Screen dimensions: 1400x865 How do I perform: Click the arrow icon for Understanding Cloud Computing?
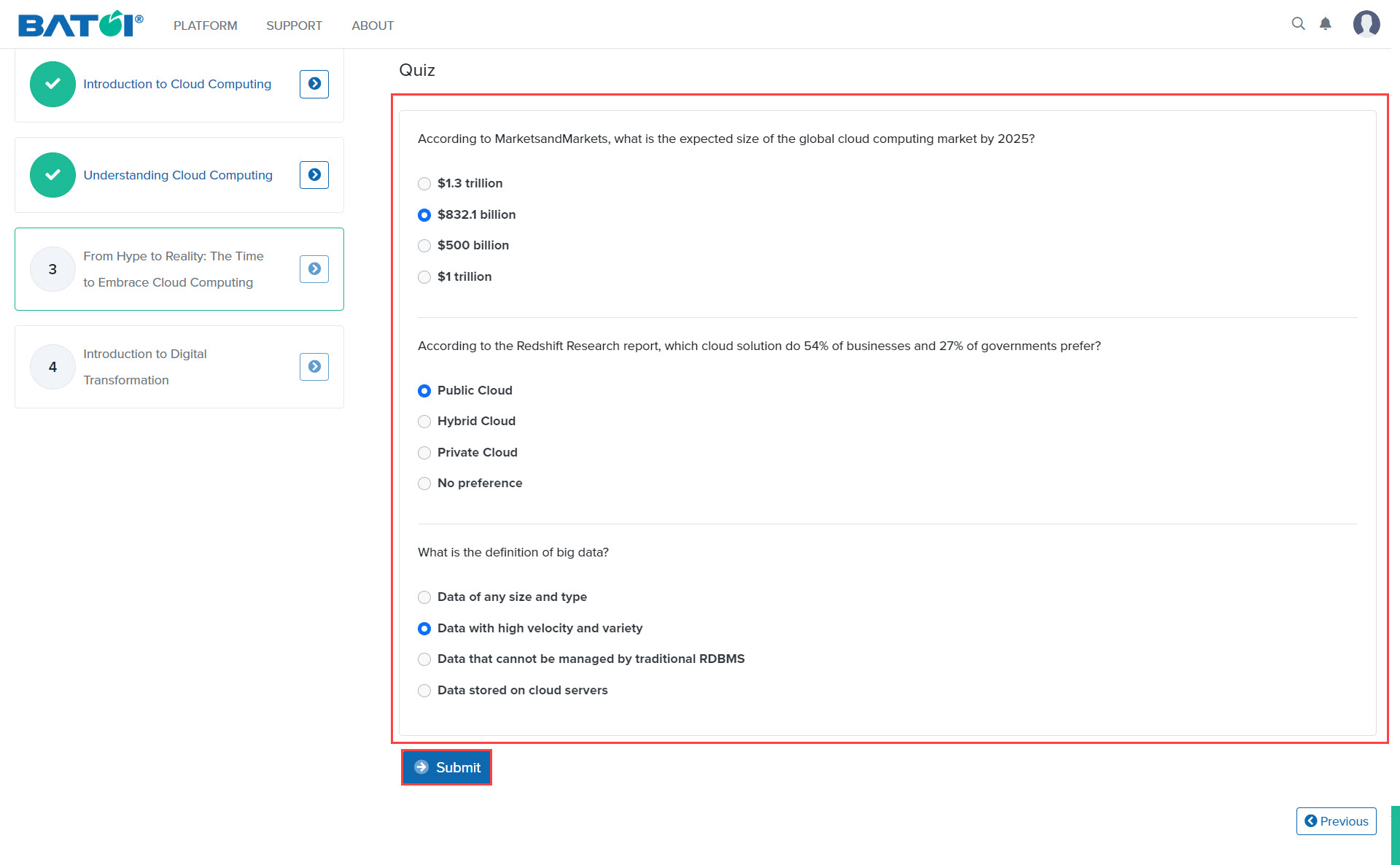(x=314, y=175)
